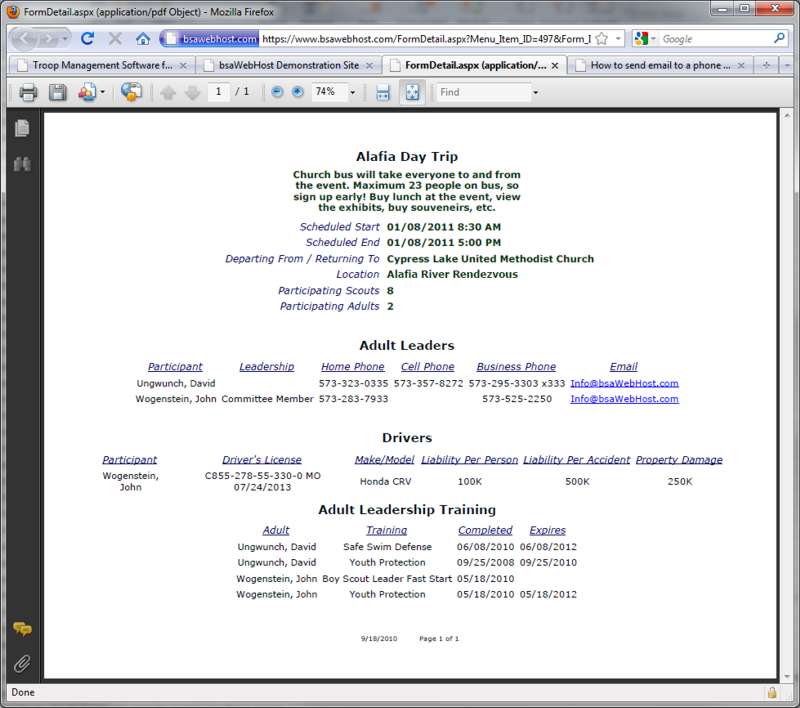The height and width of the screenshot is (708, 800).
Task: Open the Pages thumbnail panel
Action: click(x=22, y=128)
